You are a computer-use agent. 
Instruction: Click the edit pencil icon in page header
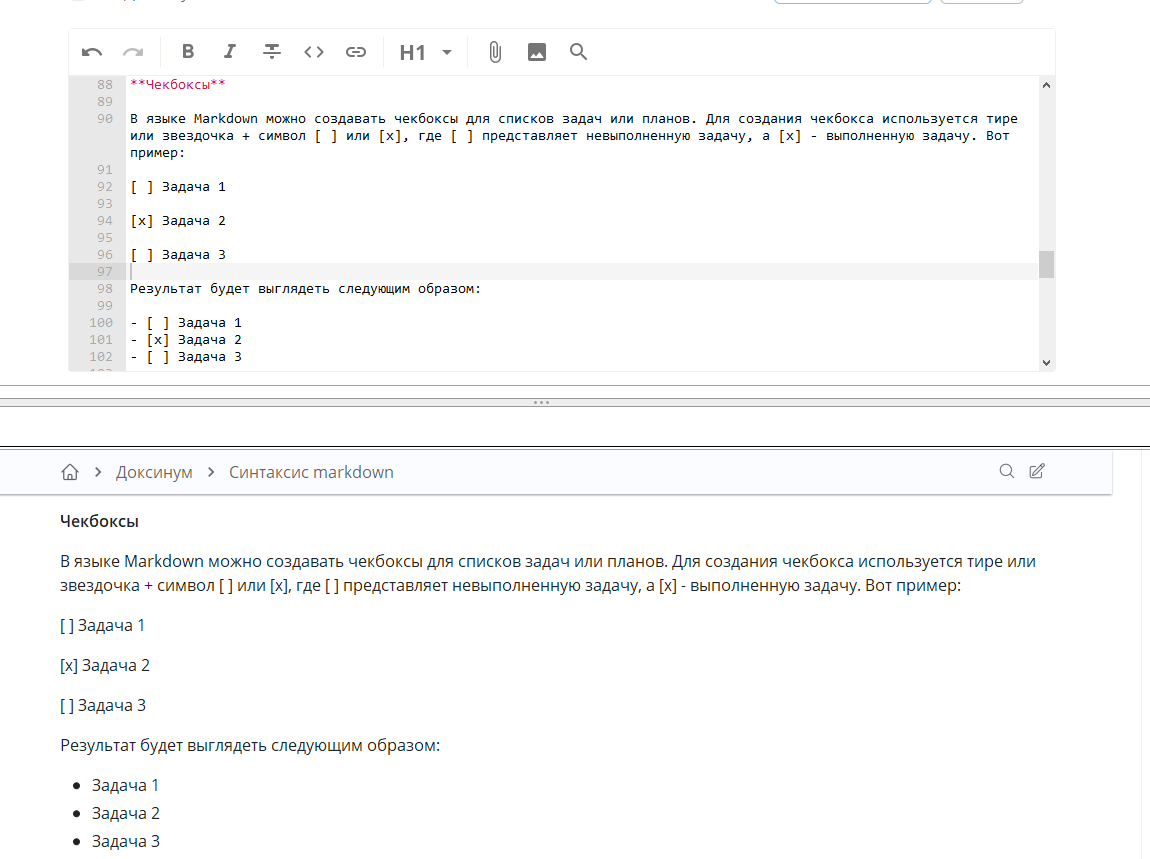[1037, 471]
